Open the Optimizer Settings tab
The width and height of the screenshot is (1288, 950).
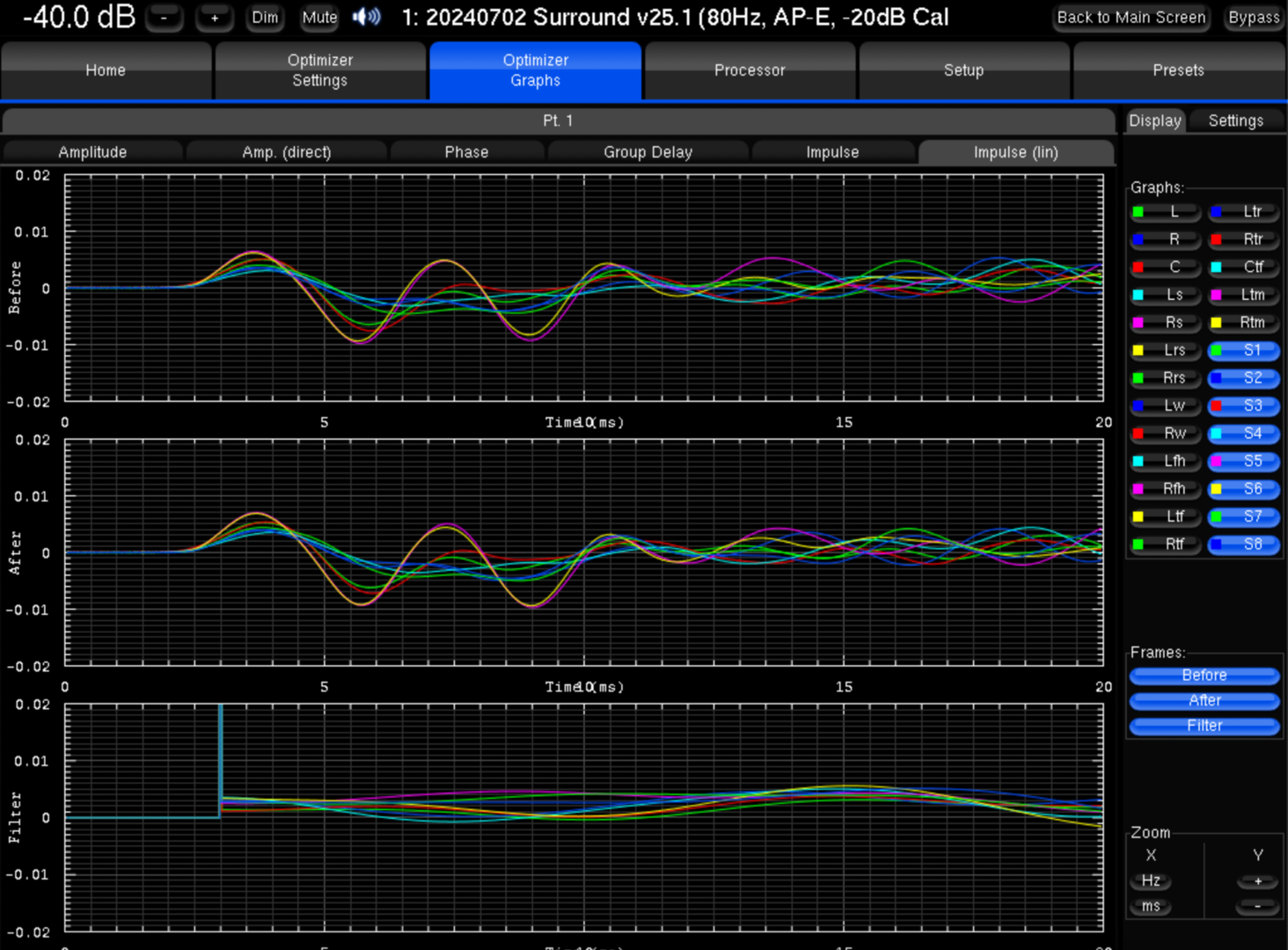[320, 70]
